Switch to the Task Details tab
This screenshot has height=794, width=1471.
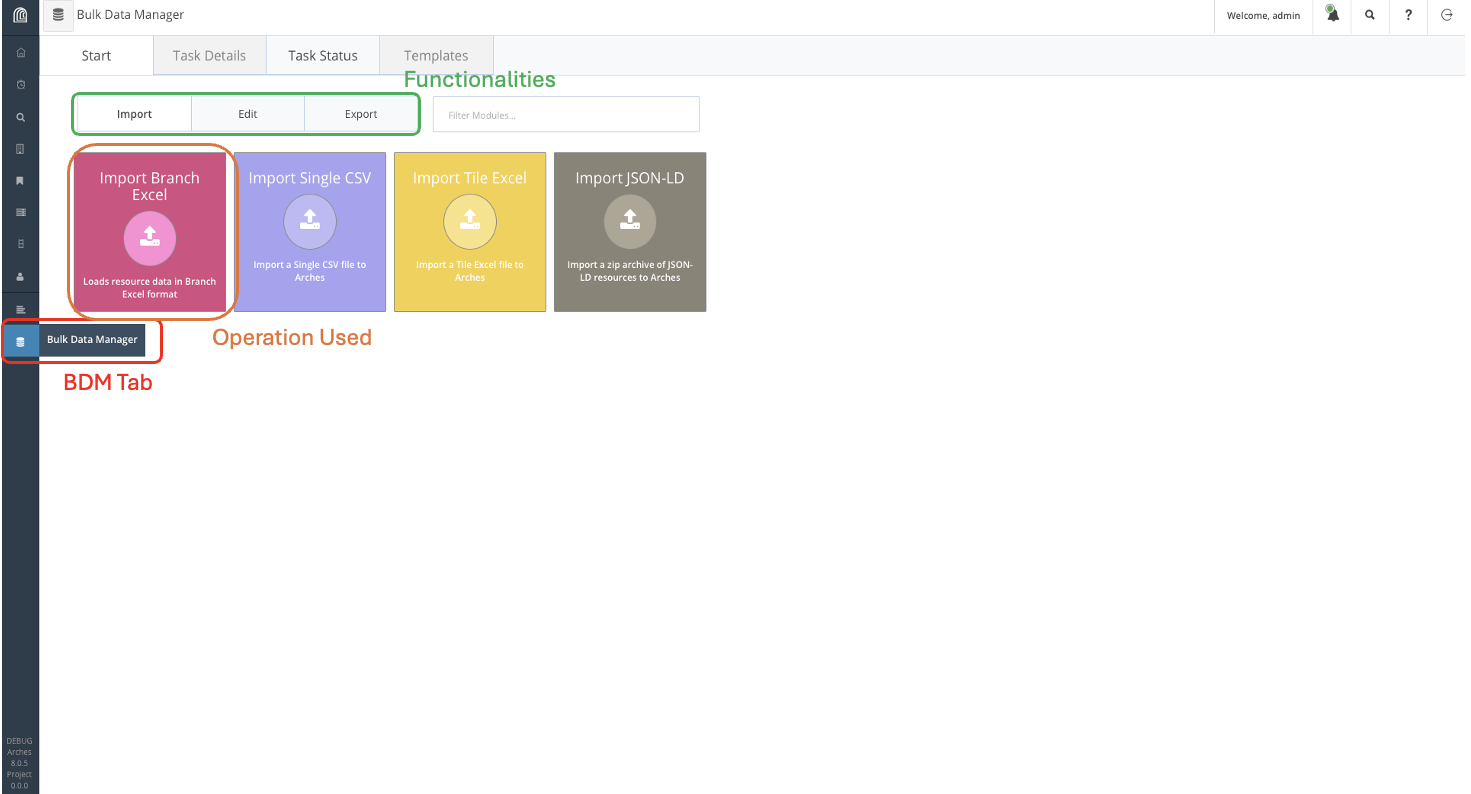209,56
